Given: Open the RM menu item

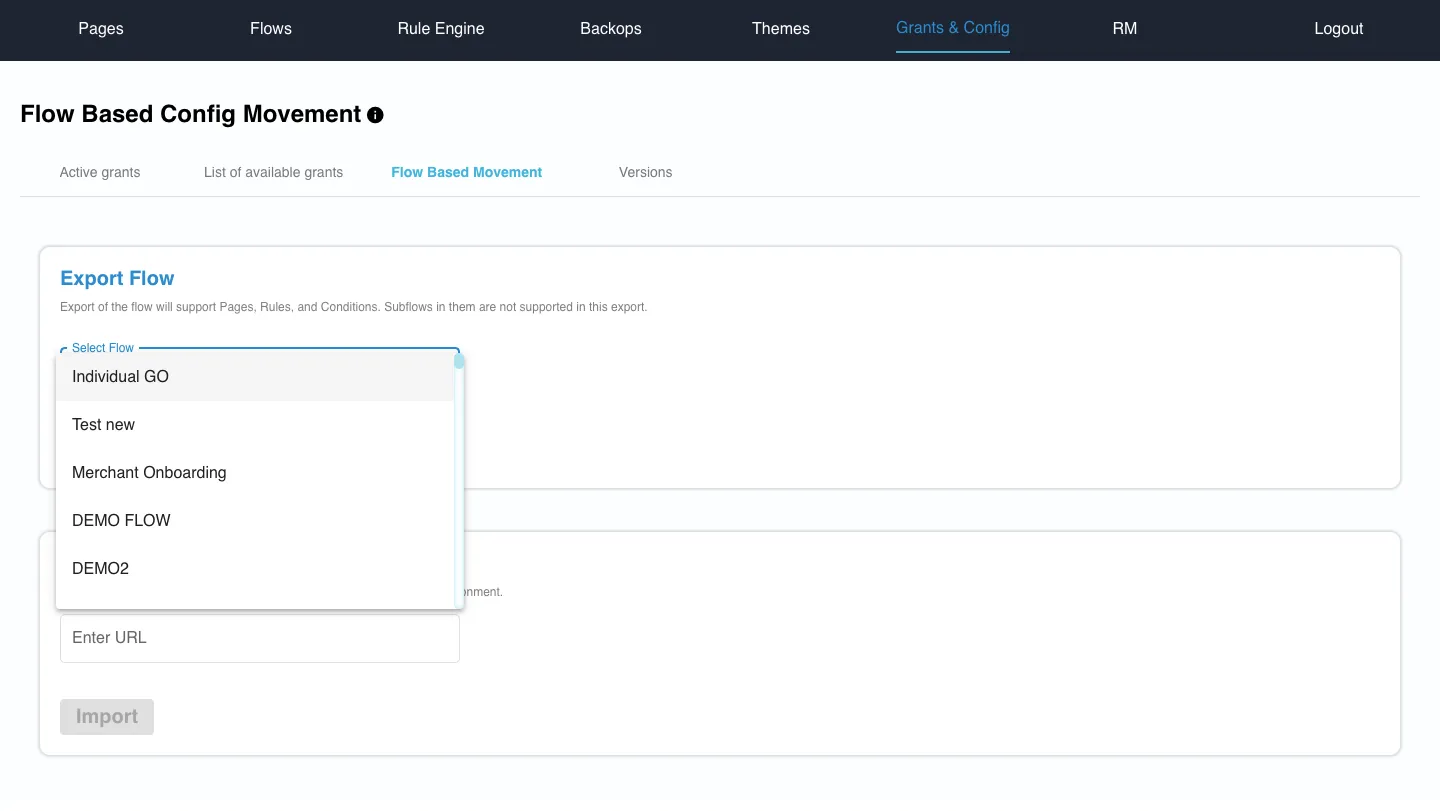Looking at the screenshot, I should tap(1125, 28).
